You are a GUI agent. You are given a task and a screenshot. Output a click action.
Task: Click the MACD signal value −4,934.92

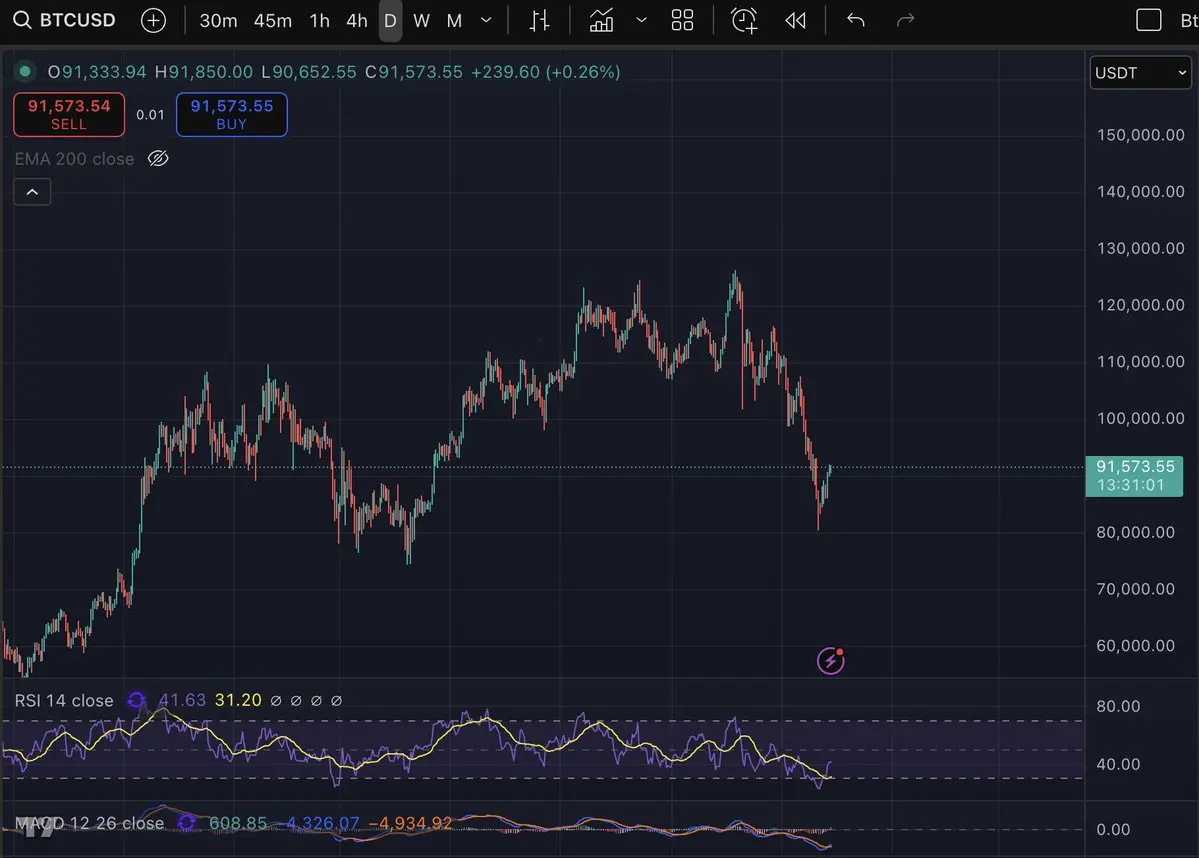tap(411, 823)
